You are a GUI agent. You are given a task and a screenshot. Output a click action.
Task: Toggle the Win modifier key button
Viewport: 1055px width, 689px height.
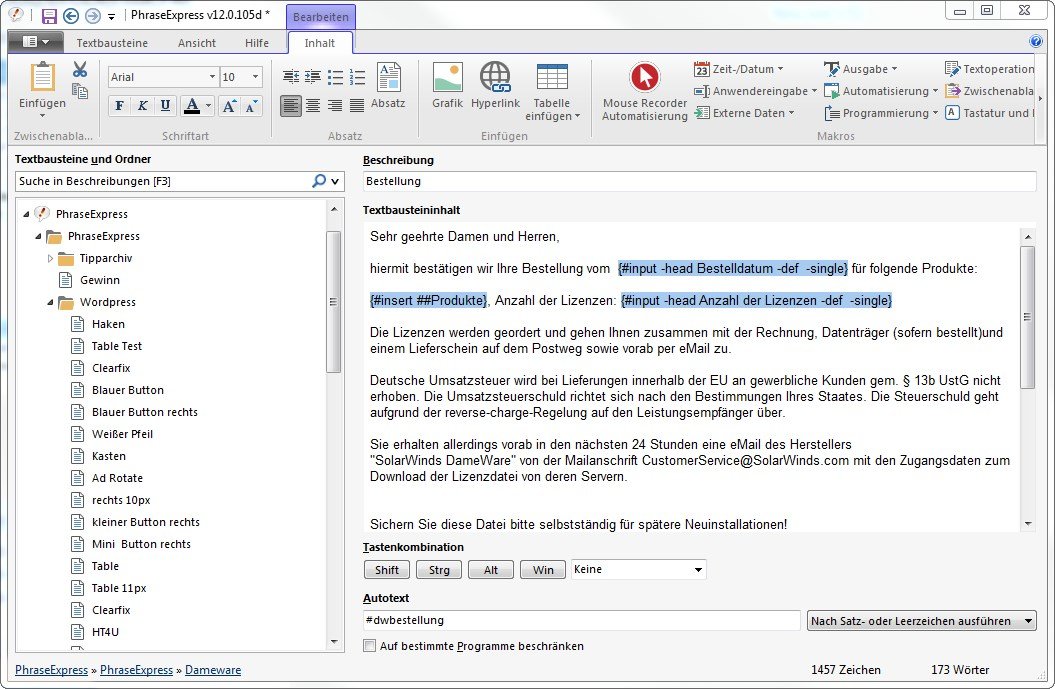[x=543, y=570]
